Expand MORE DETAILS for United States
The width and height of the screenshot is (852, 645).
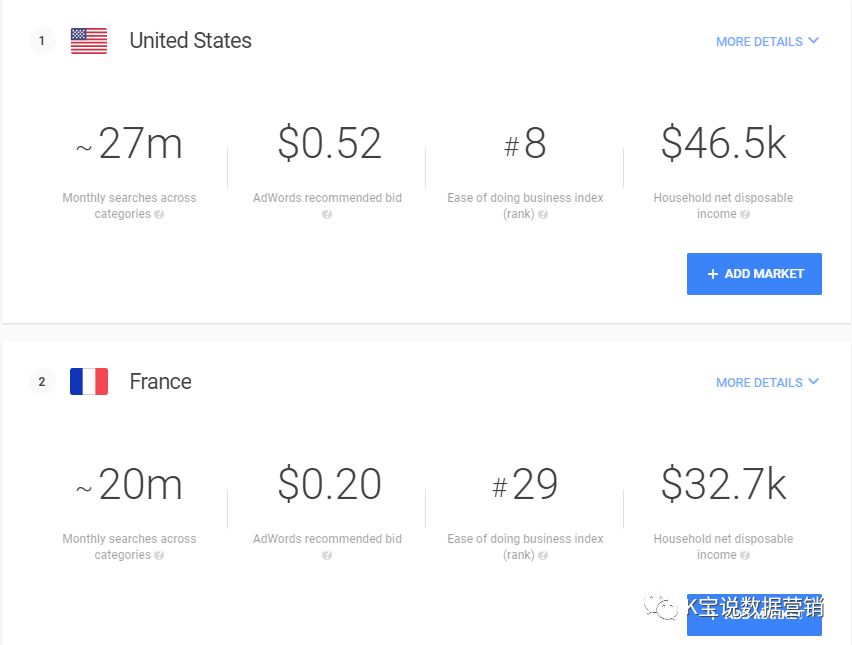(767, 42)
